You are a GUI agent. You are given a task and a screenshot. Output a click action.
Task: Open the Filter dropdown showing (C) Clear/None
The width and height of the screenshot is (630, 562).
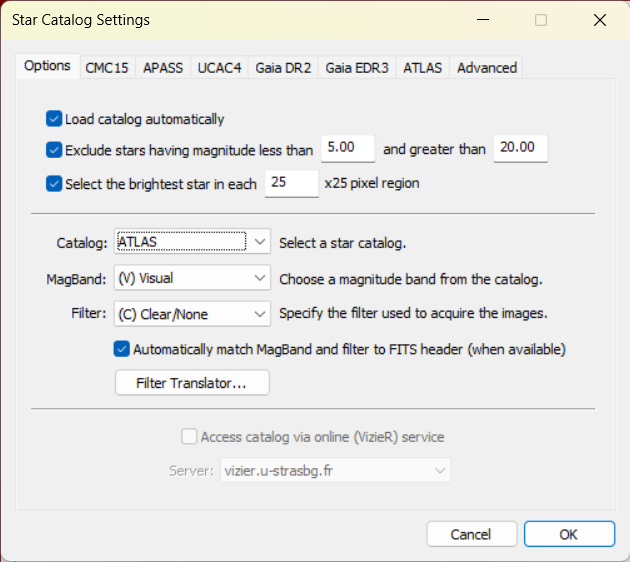(x=192, y=314)
